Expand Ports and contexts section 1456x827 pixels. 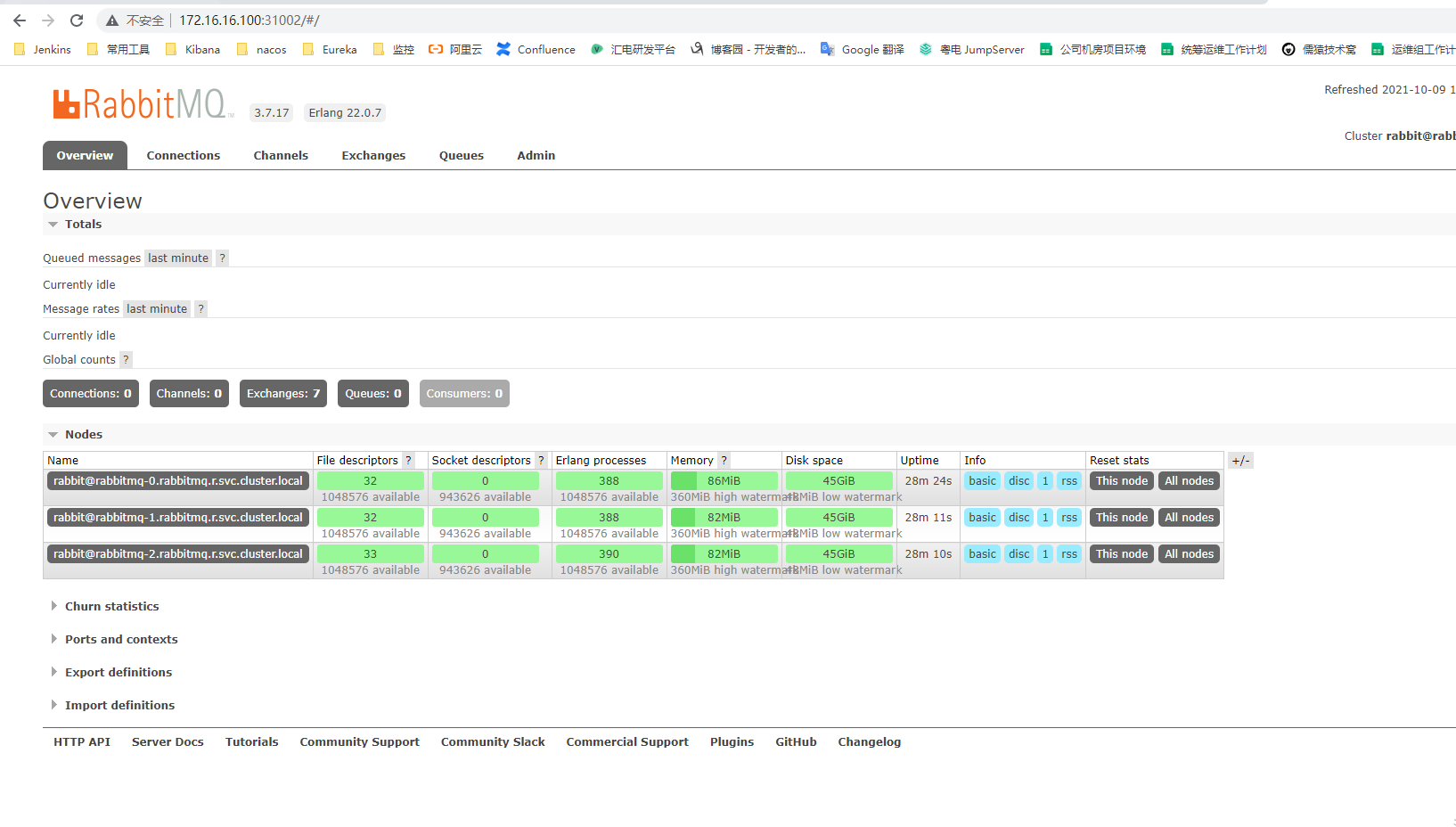pyautogui.click(x=114, y=640)
